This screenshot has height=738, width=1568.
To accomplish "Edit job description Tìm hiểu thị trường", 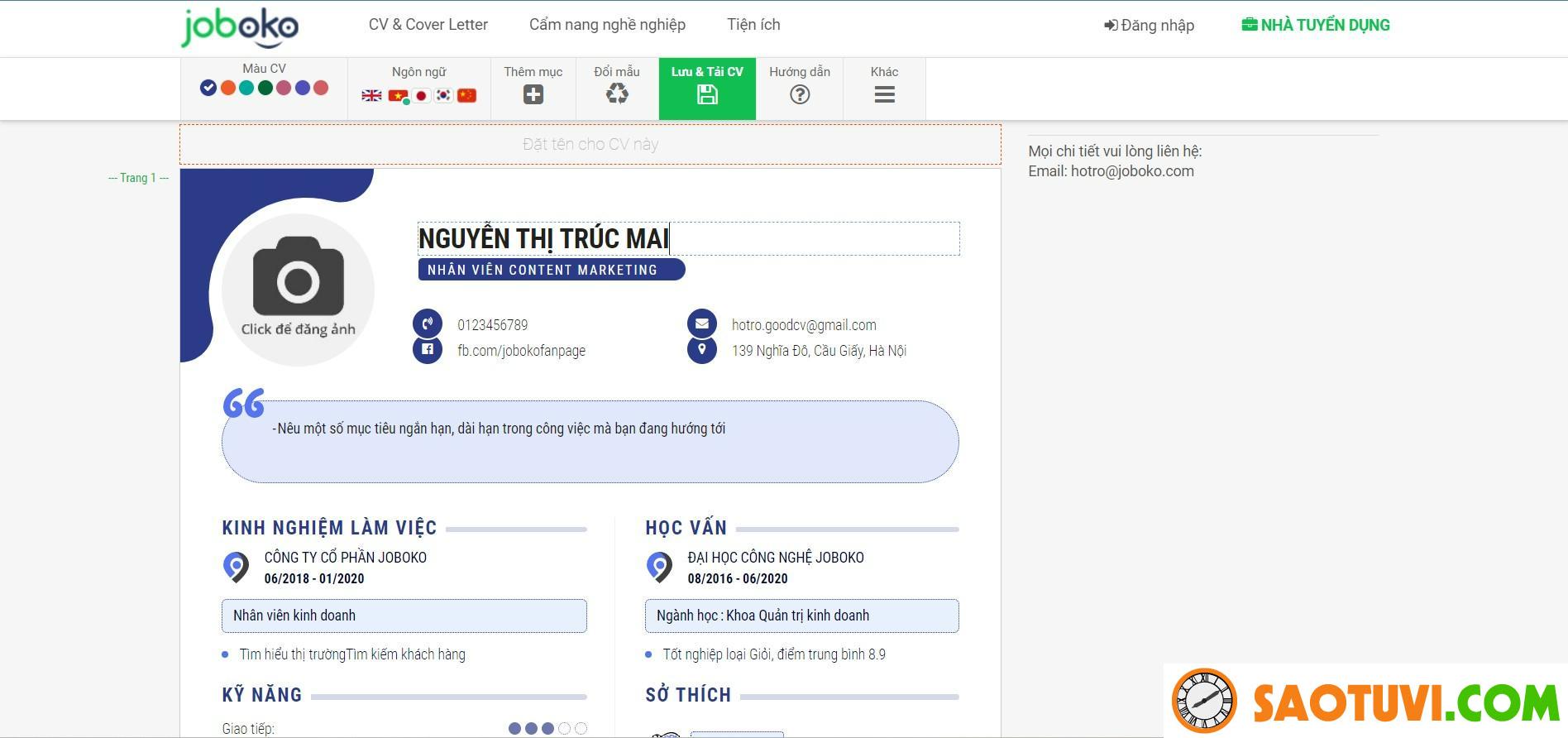I will pos(352,654).
